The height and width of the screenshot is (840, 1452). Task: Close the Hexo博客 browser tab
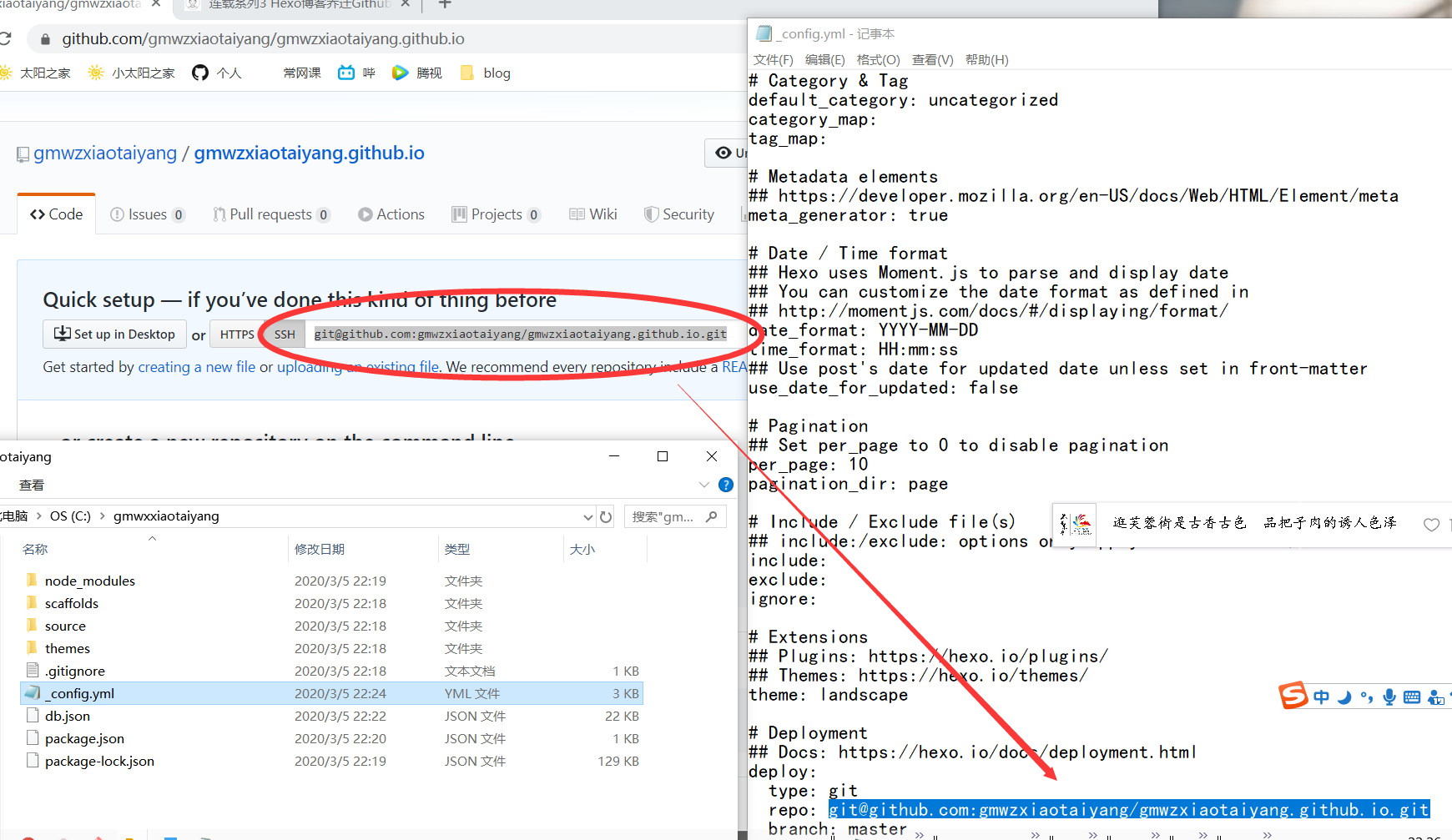click(x=406, y=4)
